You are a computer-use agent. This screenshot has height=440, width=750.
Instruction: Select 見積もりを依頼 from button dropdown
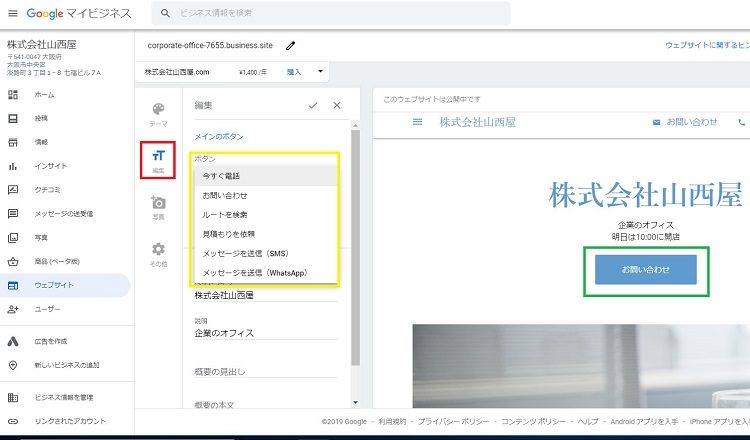(x=265, y=234)
